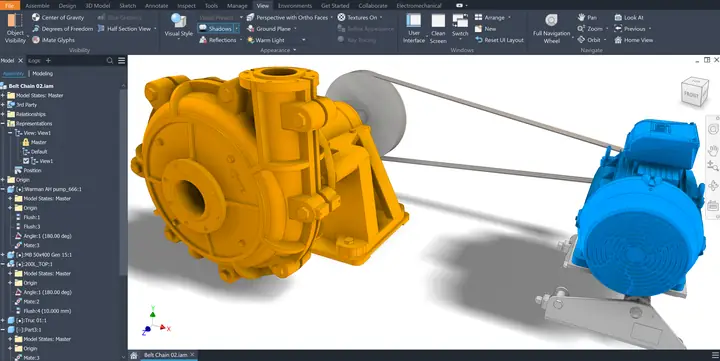Activate the Clean Screen icon
The image size is (720, 361).
(x=438, y=28)
